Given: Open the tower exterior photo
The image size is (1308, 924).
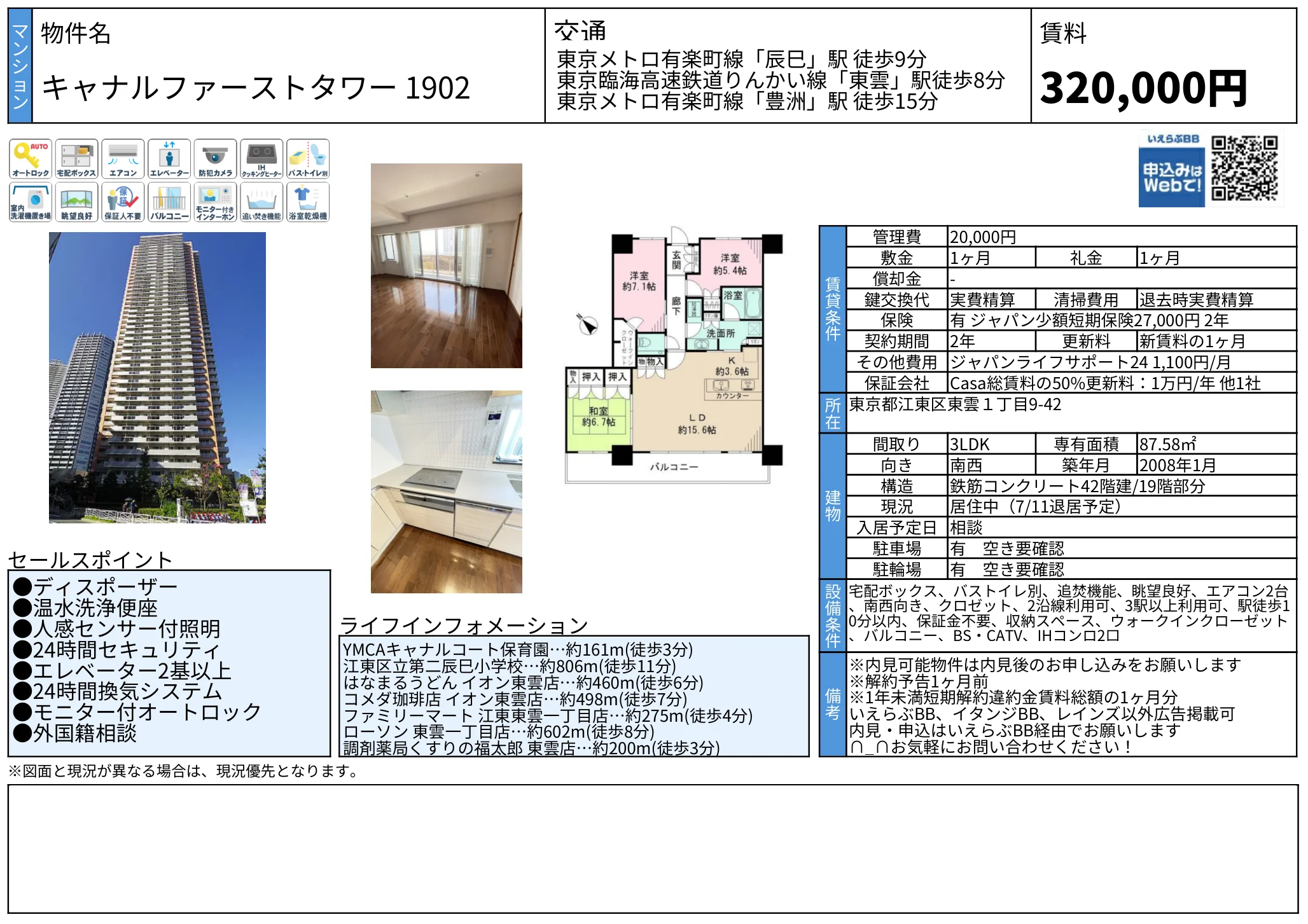Looking at the screenshot, I should click(157, 378).
